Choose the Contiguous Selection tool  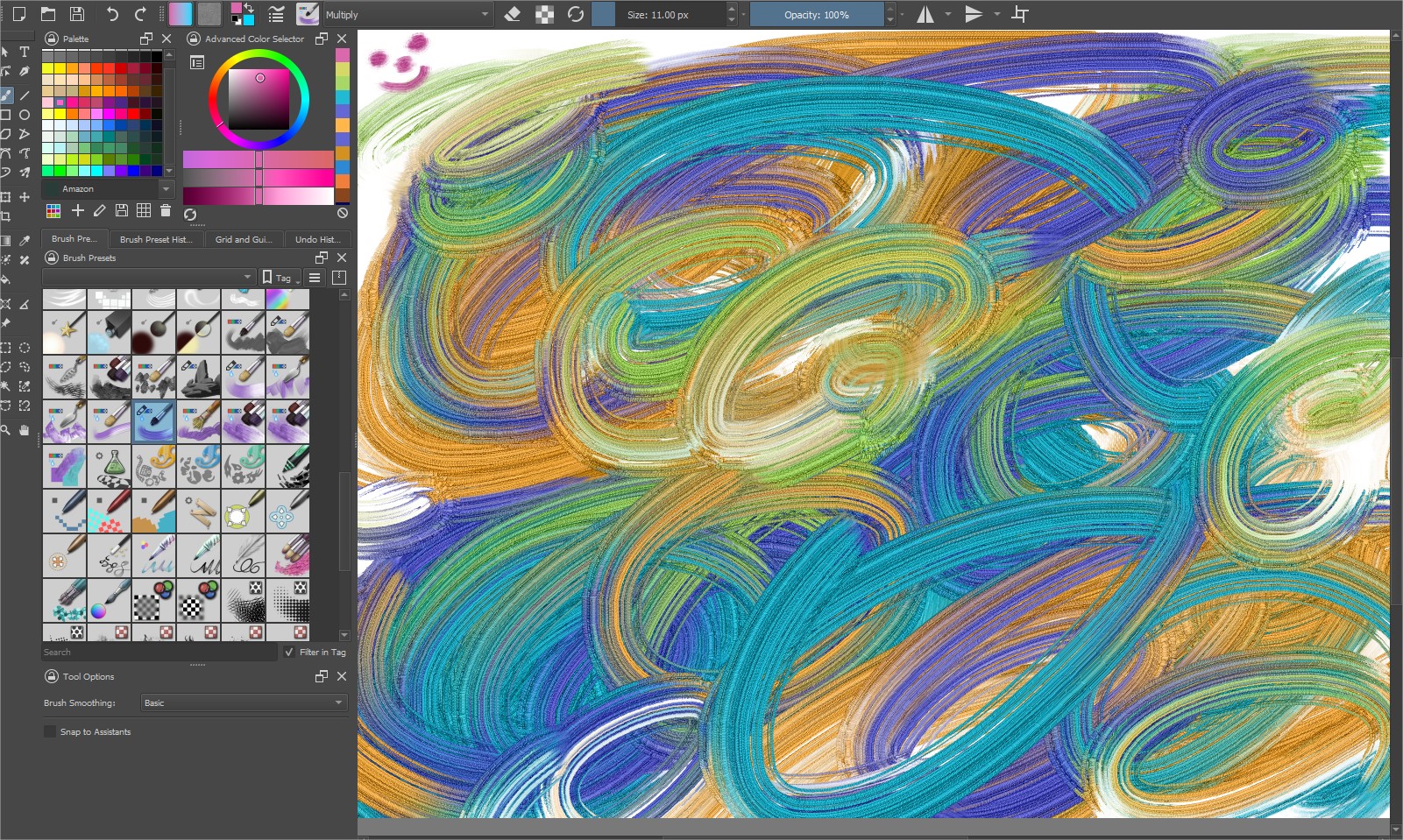pyautogui.click(x=7, y=386)
